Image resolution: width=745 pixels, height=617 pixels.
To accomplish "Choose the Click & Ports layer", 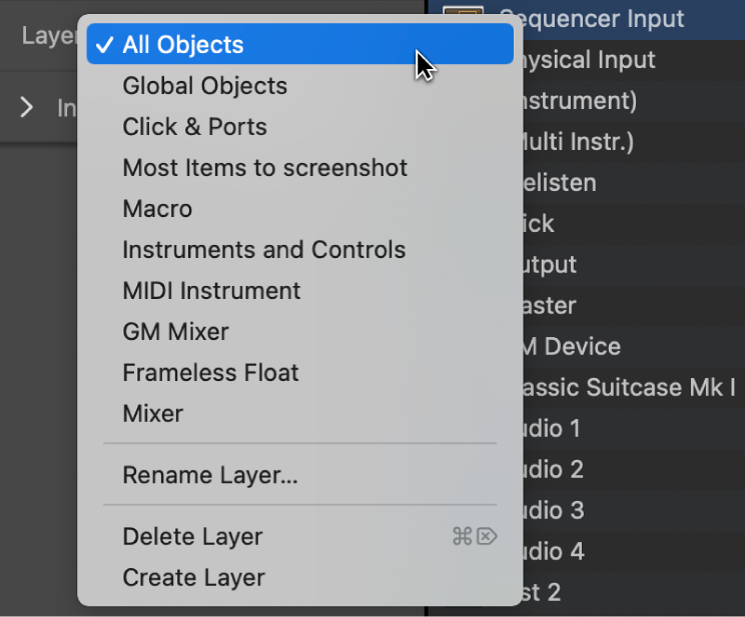I will 194,127.
